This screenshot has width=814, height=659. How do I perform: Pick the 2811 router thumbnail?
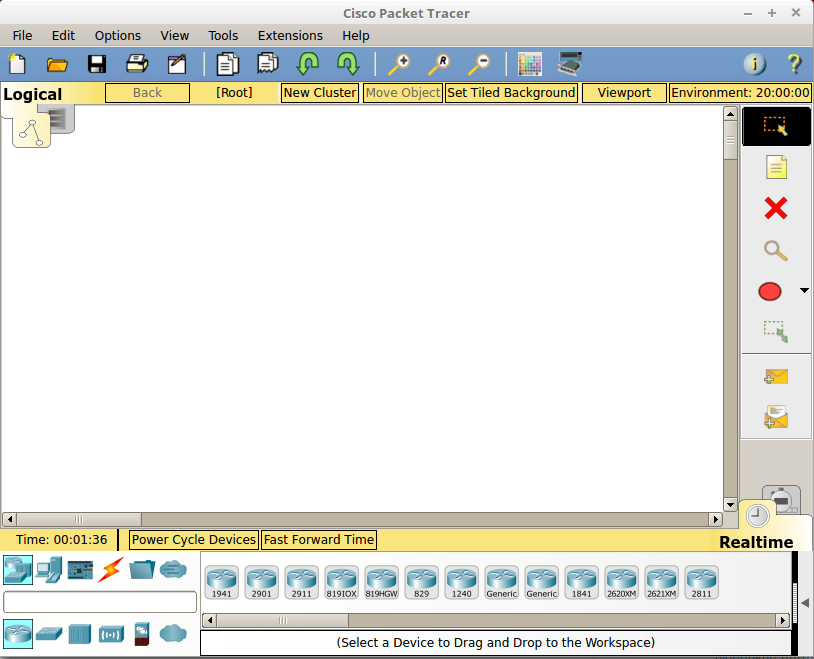tap(702, 580)
